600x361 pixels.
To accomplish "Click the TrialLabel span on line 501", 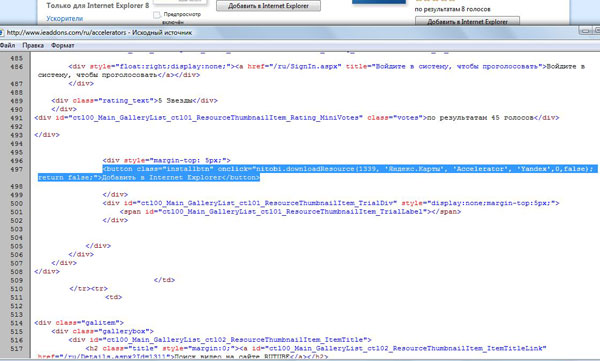I will point(290,212).
